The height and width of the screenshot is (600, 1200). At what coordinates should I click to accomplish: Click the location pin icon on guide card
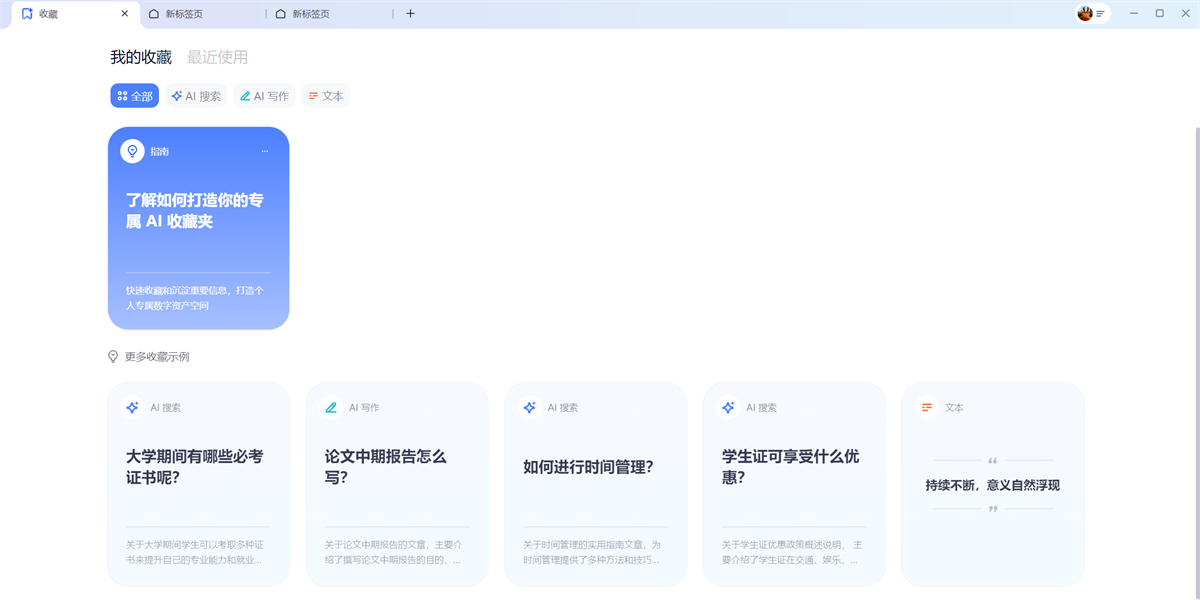tap(132, 151)
